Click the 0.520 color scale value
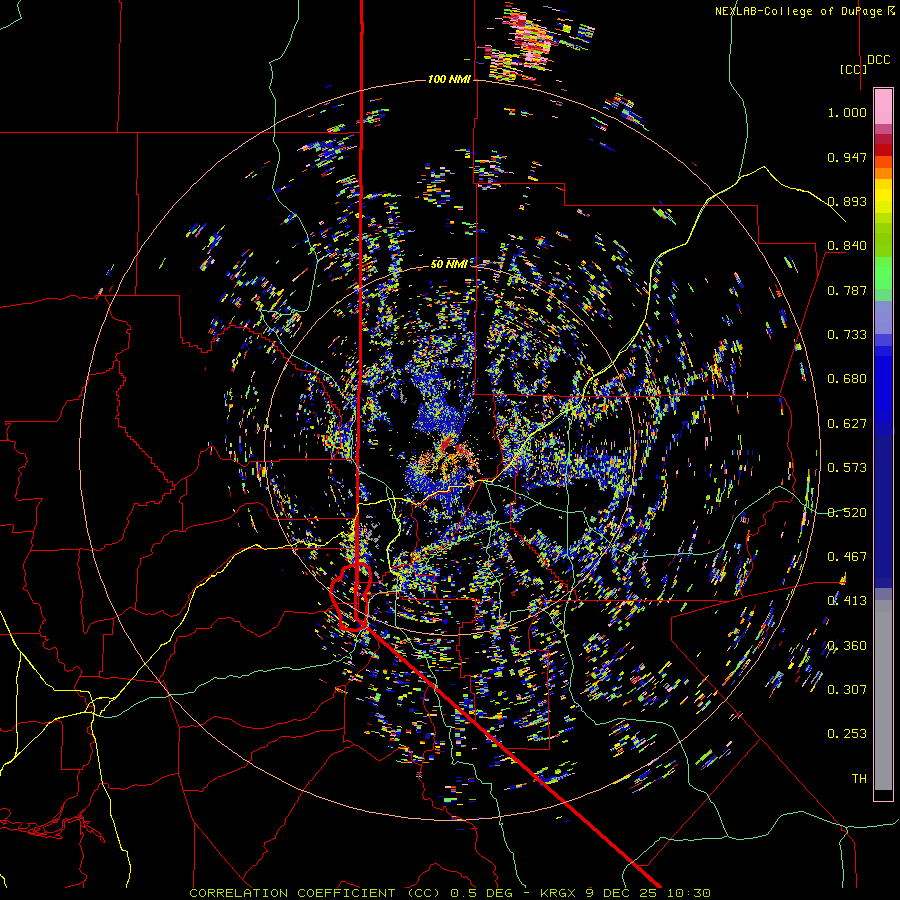The width and height of the screenshot is (900, 900). (x=847, y=513)
